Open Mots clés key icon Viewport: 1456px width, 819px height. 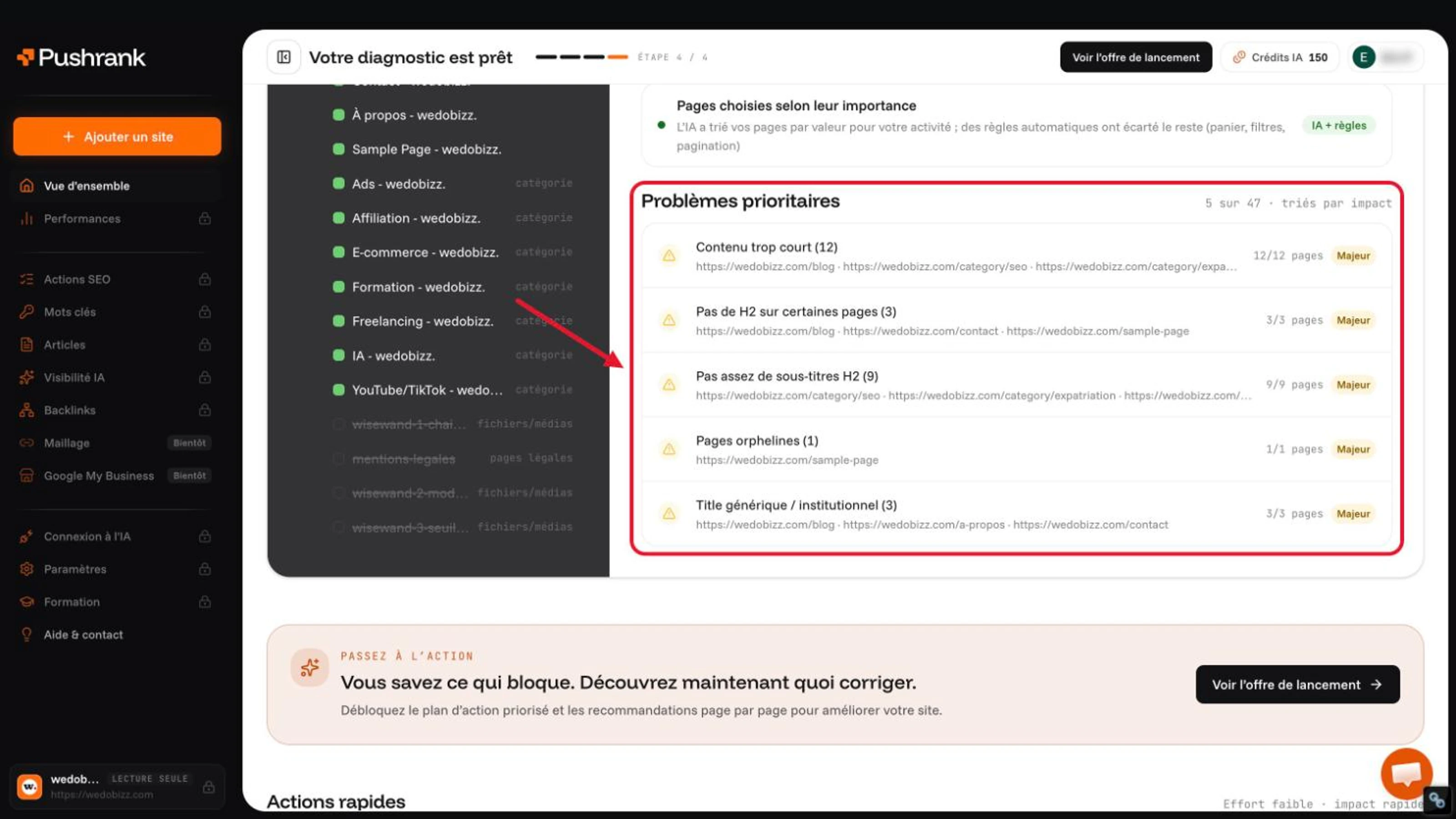[26, 312]
